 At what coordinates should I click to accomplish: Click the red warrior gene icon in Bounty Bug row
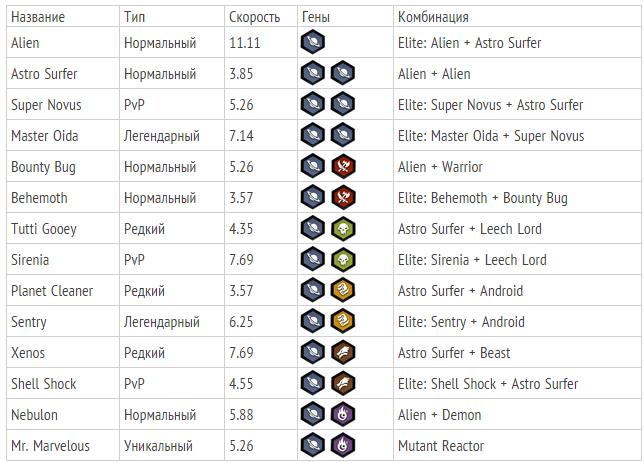343,166
